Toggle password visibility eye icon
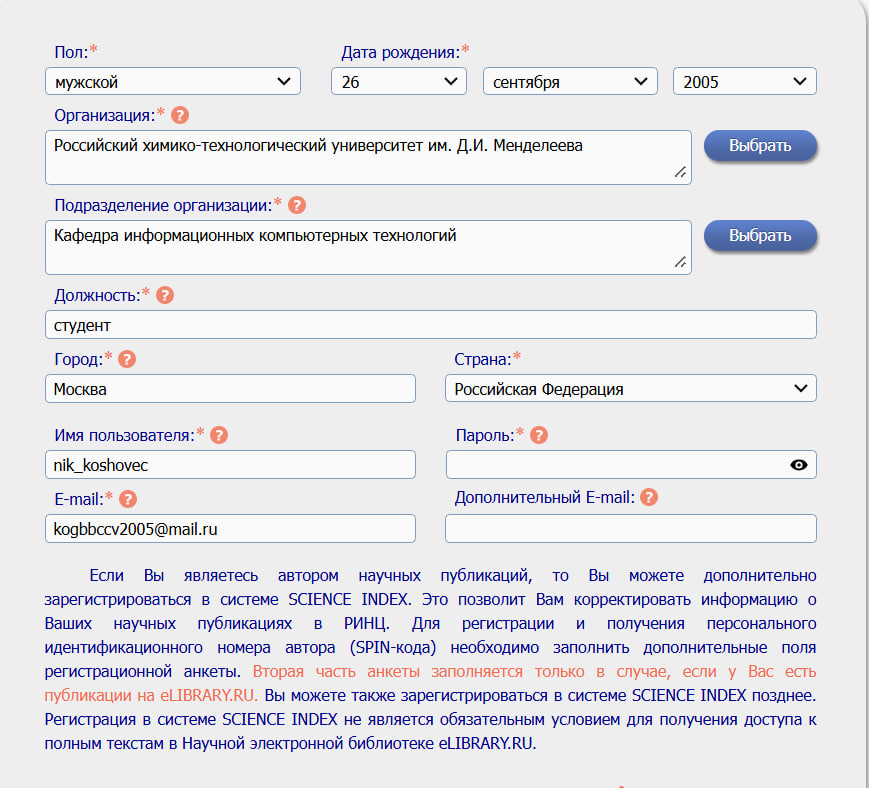 798,465
